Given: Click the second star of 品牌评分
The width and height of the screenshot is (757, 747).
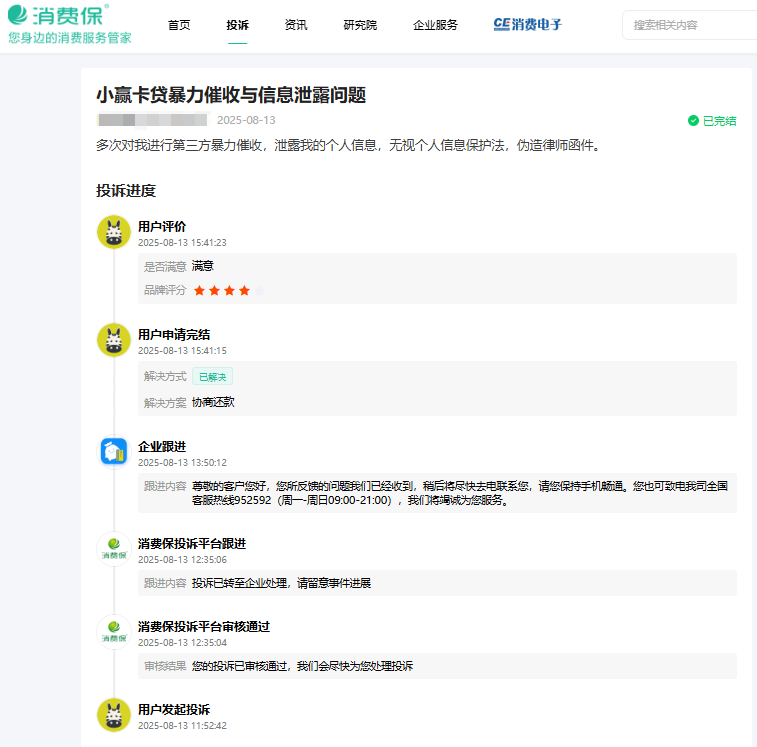Looking at the screenshot, I should 214,290.
